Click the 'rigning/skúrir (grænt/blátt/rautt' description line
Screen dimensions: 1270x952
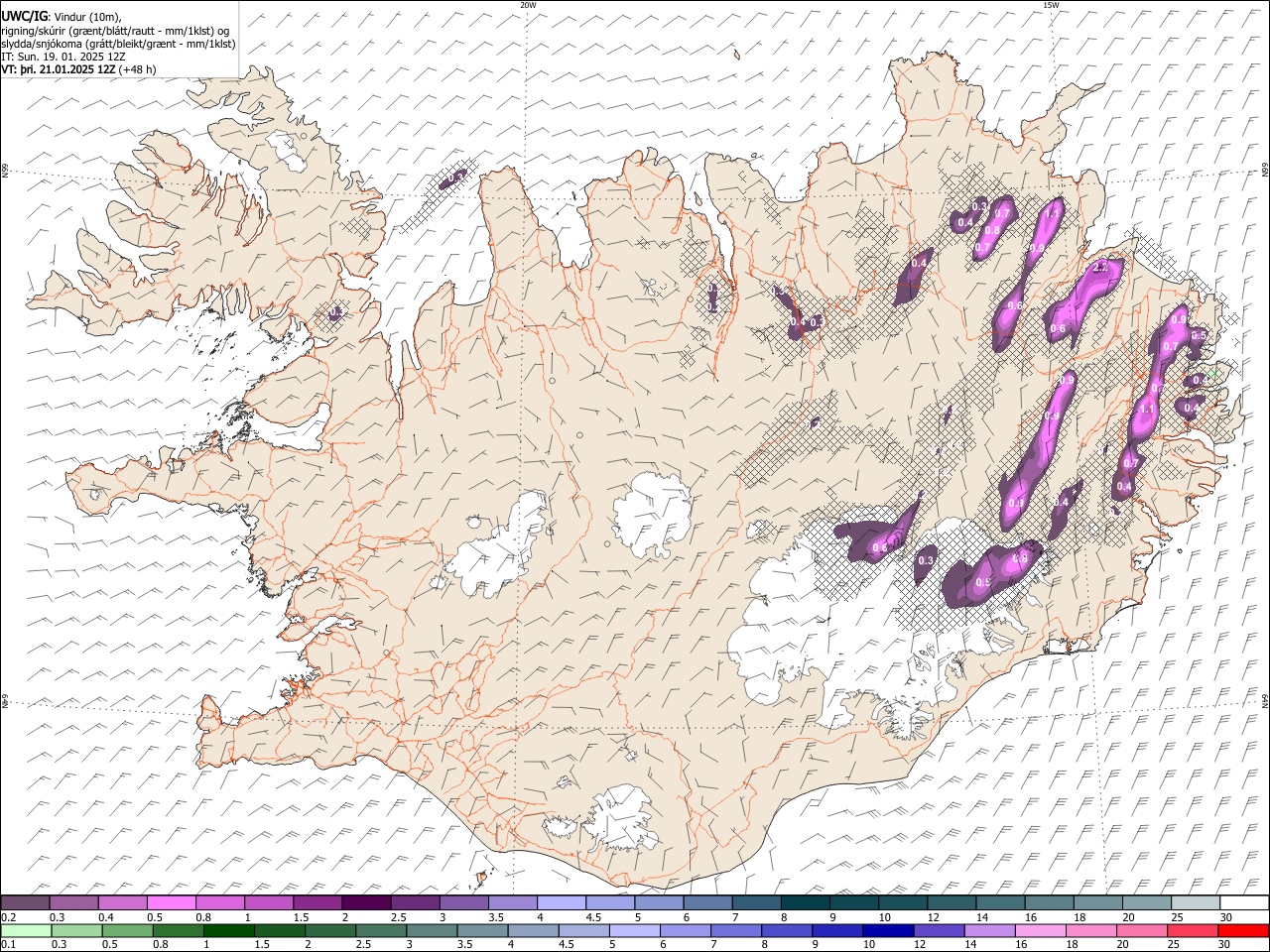pos(115,31)
